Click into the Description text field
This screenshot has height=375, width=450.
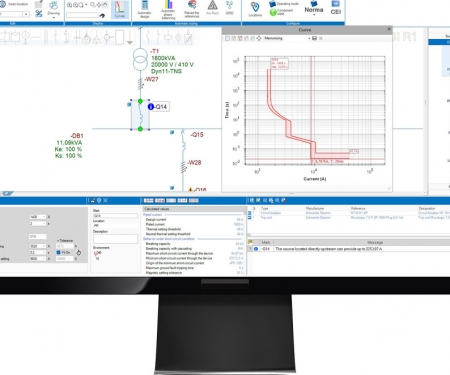(x=115, y=239)
